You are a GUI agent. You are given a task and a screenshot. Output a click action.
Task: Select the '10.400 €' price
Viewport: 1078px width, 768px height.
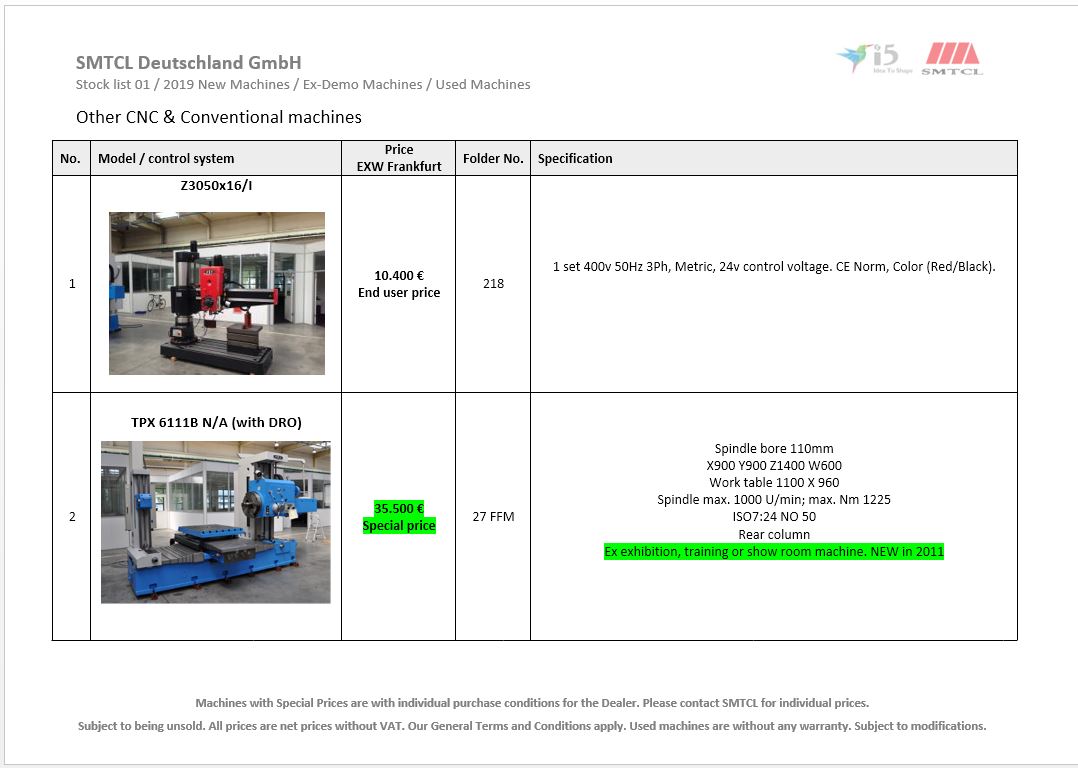click(399, 276)
